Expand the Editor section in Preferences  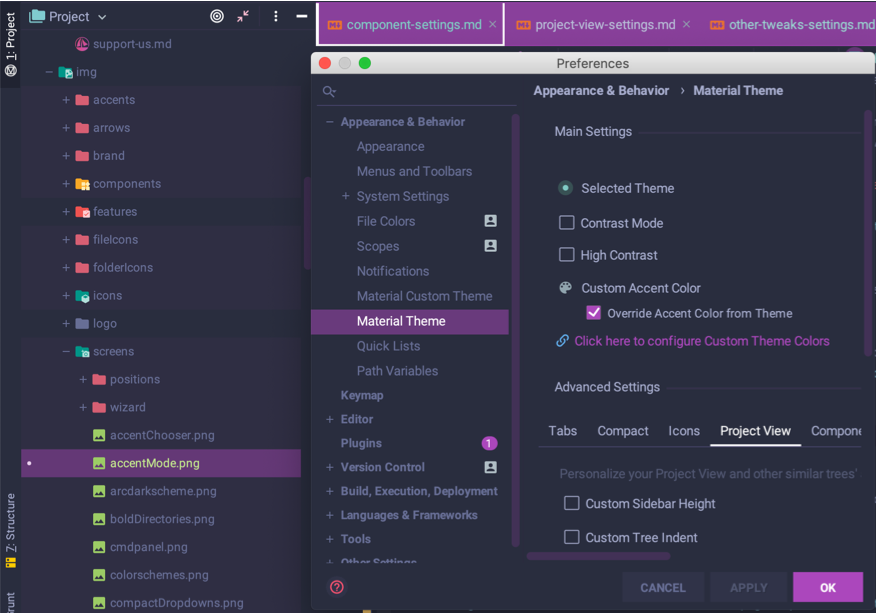[x=329, y=419]
